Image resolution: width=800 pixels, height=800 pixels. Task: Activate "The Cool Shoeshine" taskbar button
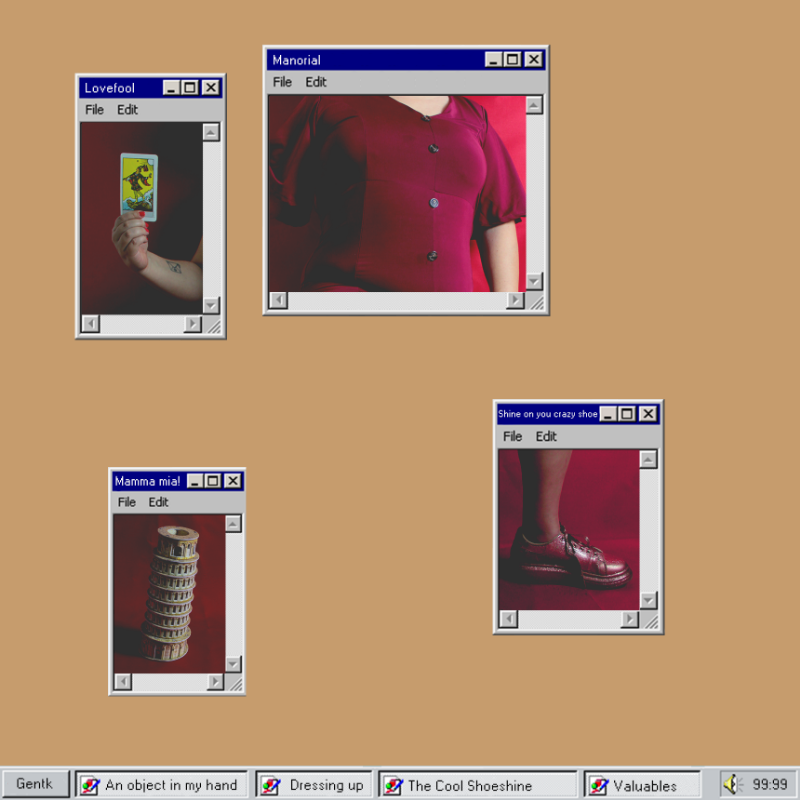pos(478,784)
